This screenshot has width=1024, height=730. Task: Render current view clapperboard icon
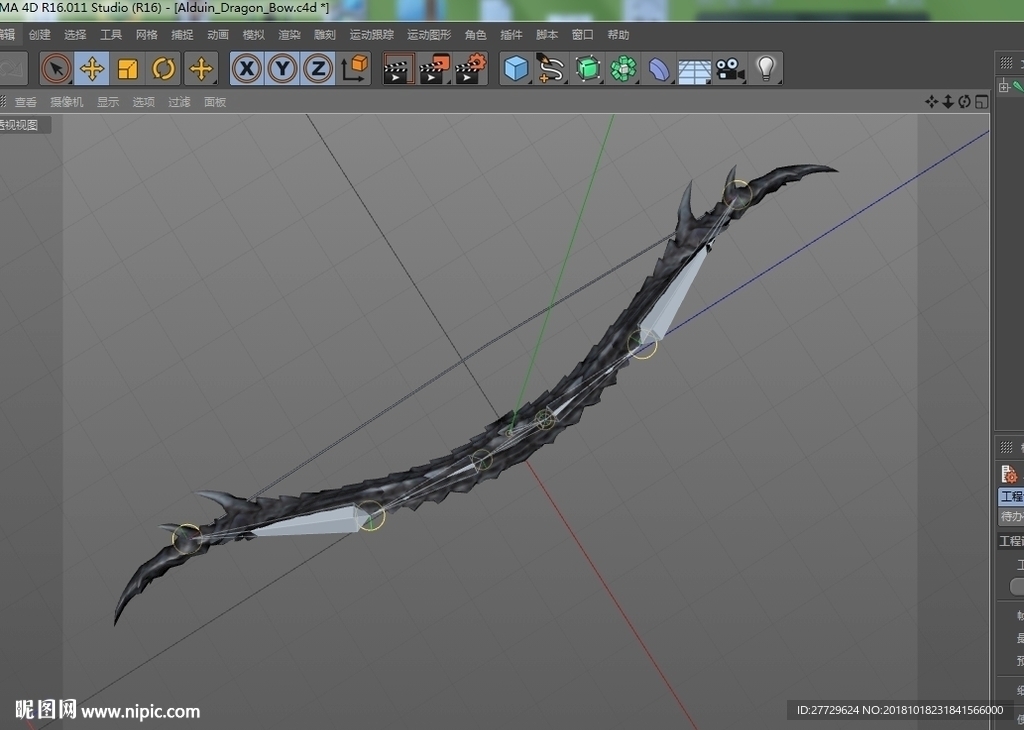[x=398, y=69]
